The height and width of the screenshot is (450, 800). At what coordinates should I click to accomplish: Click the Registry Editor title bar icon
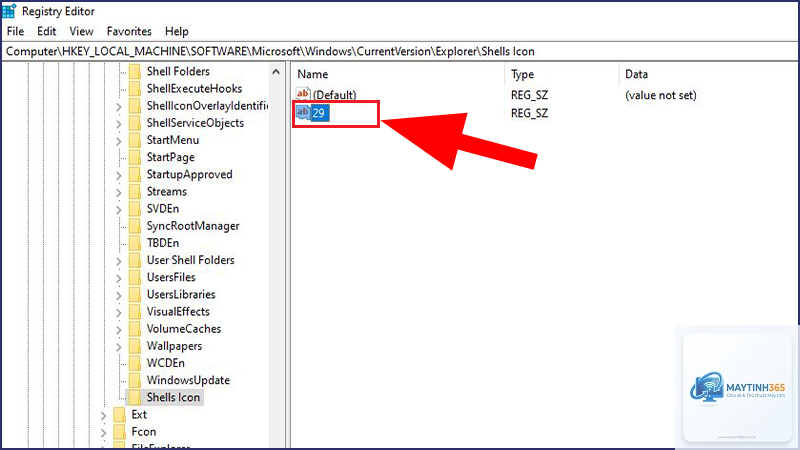(9, 11)
